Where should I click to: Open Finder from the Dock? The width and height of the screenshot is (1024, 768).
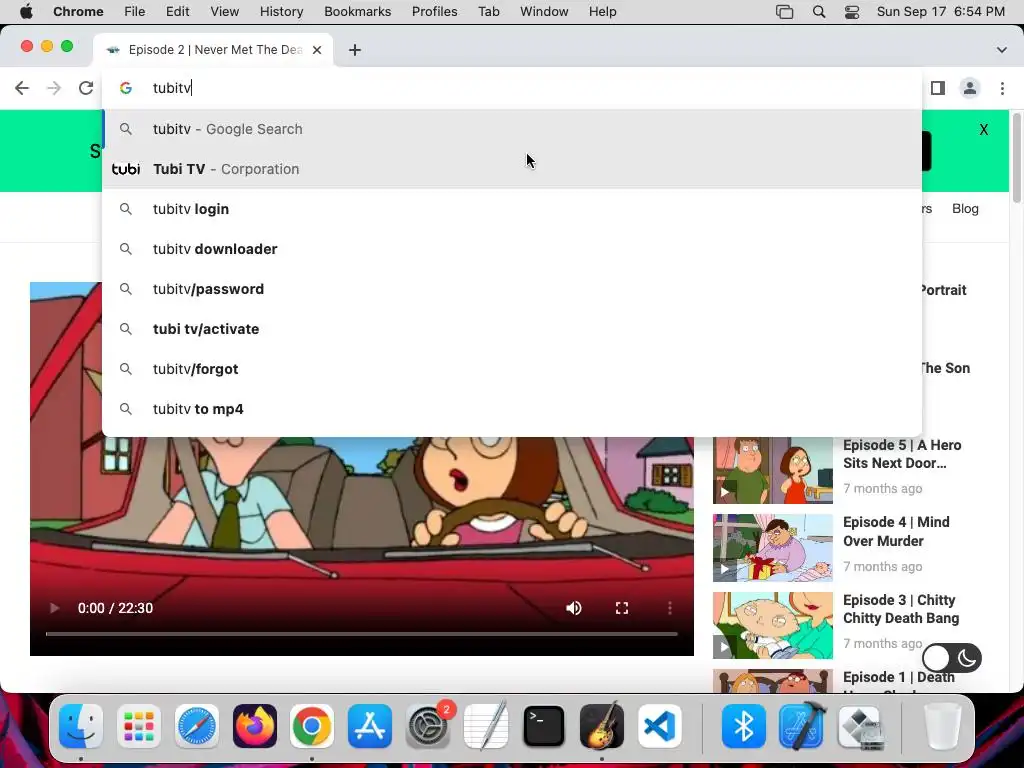pyautogui.click(x=81, y=726)
